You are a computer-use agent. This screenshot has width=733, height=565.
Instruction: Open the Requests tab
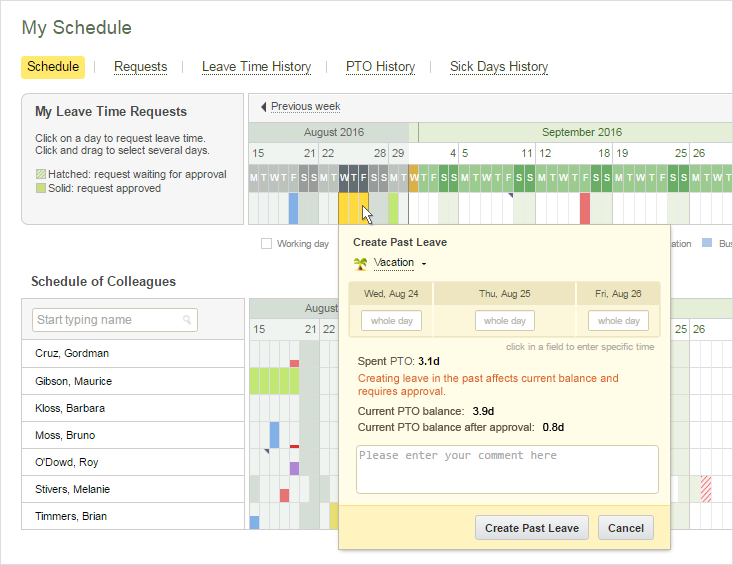coord(140,67)
